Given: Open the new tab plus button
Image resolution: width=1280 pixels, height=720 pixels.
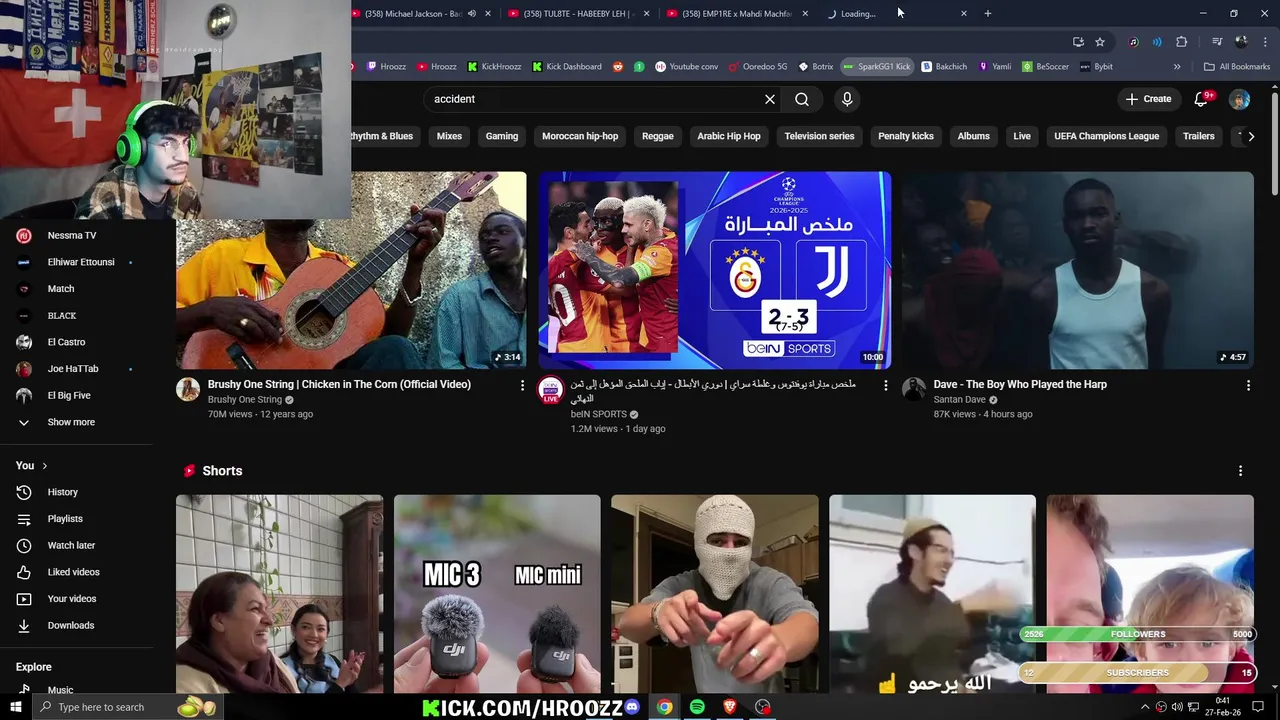Looking at the screenshot, I should pos(988,13).
